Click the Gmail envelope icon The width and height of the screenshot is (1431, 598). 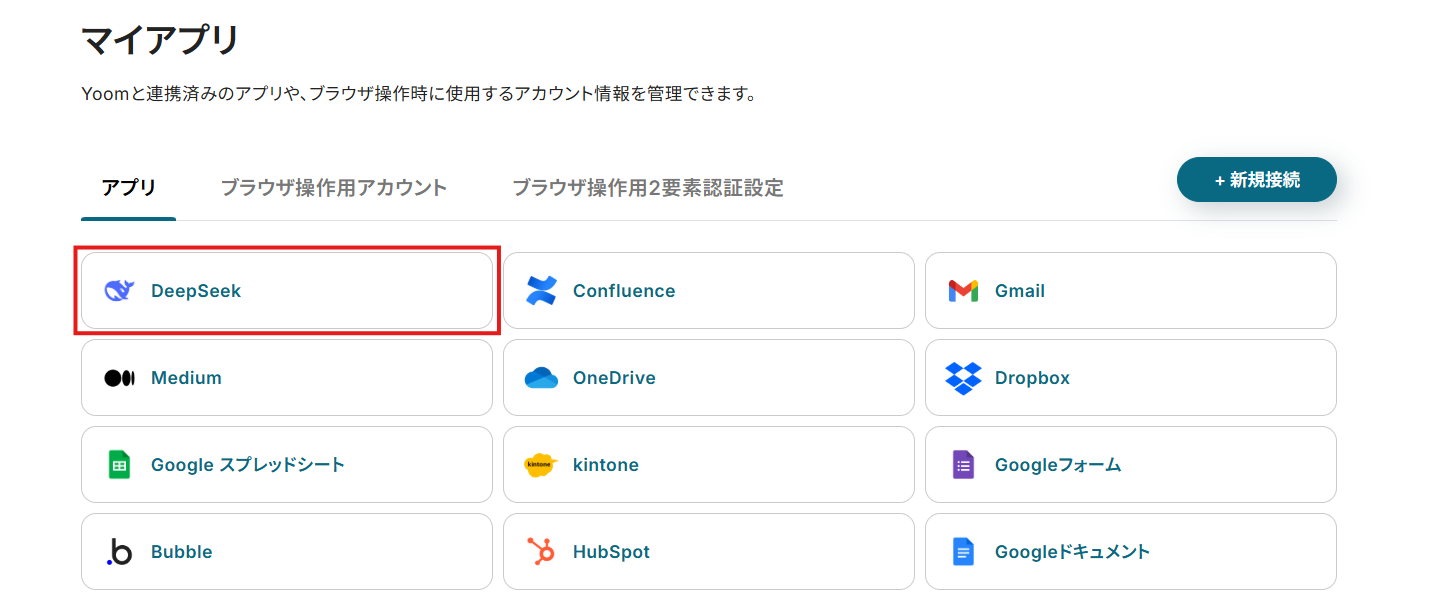click(963, 291)
